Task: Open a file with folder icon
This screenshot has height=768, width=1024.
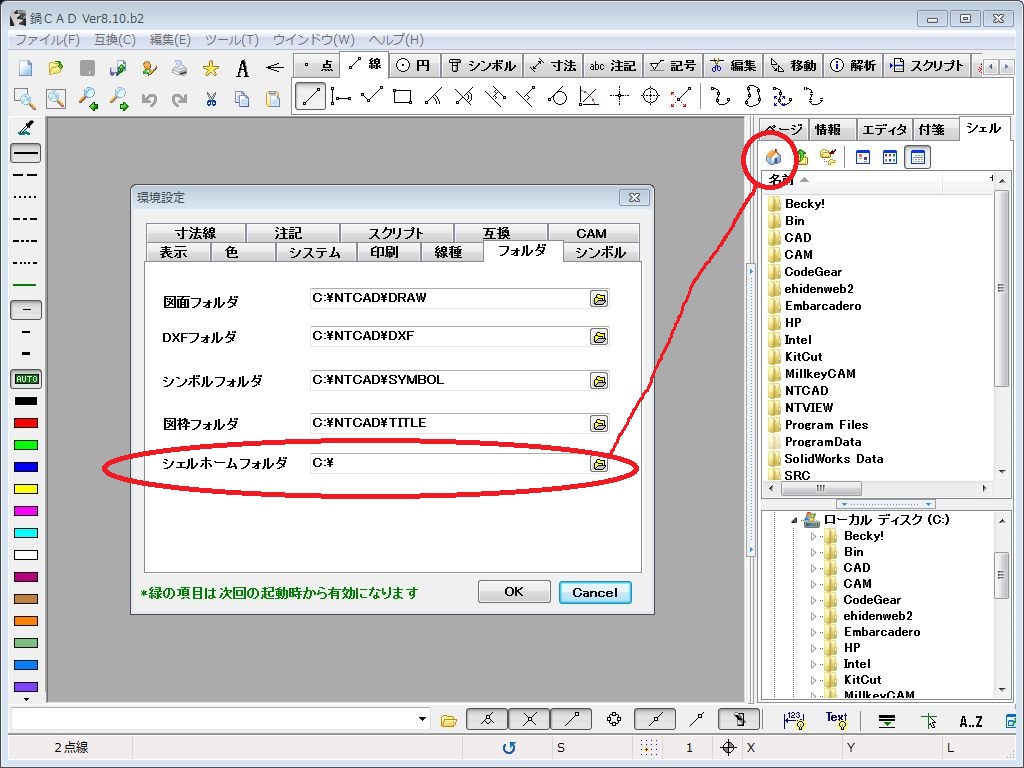Action: [x=56, y=67]
